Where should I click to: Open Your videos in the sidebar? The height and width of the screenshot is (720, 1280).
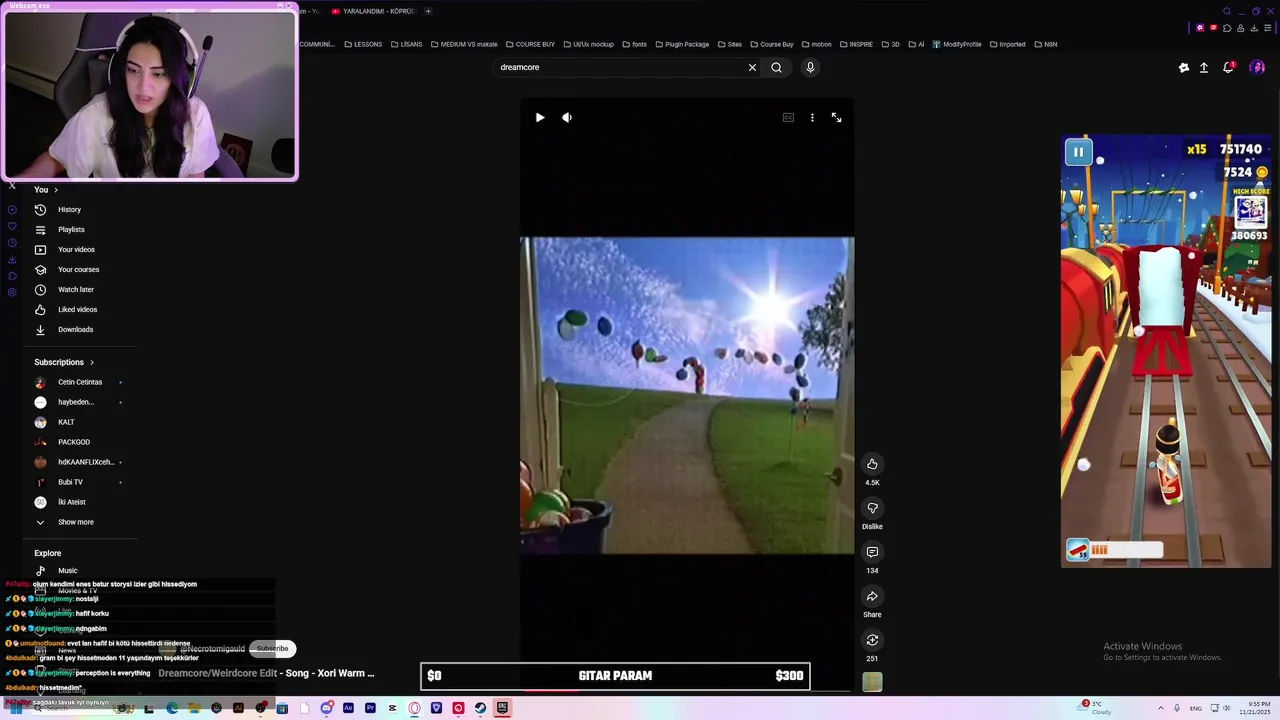pos(76,249)
